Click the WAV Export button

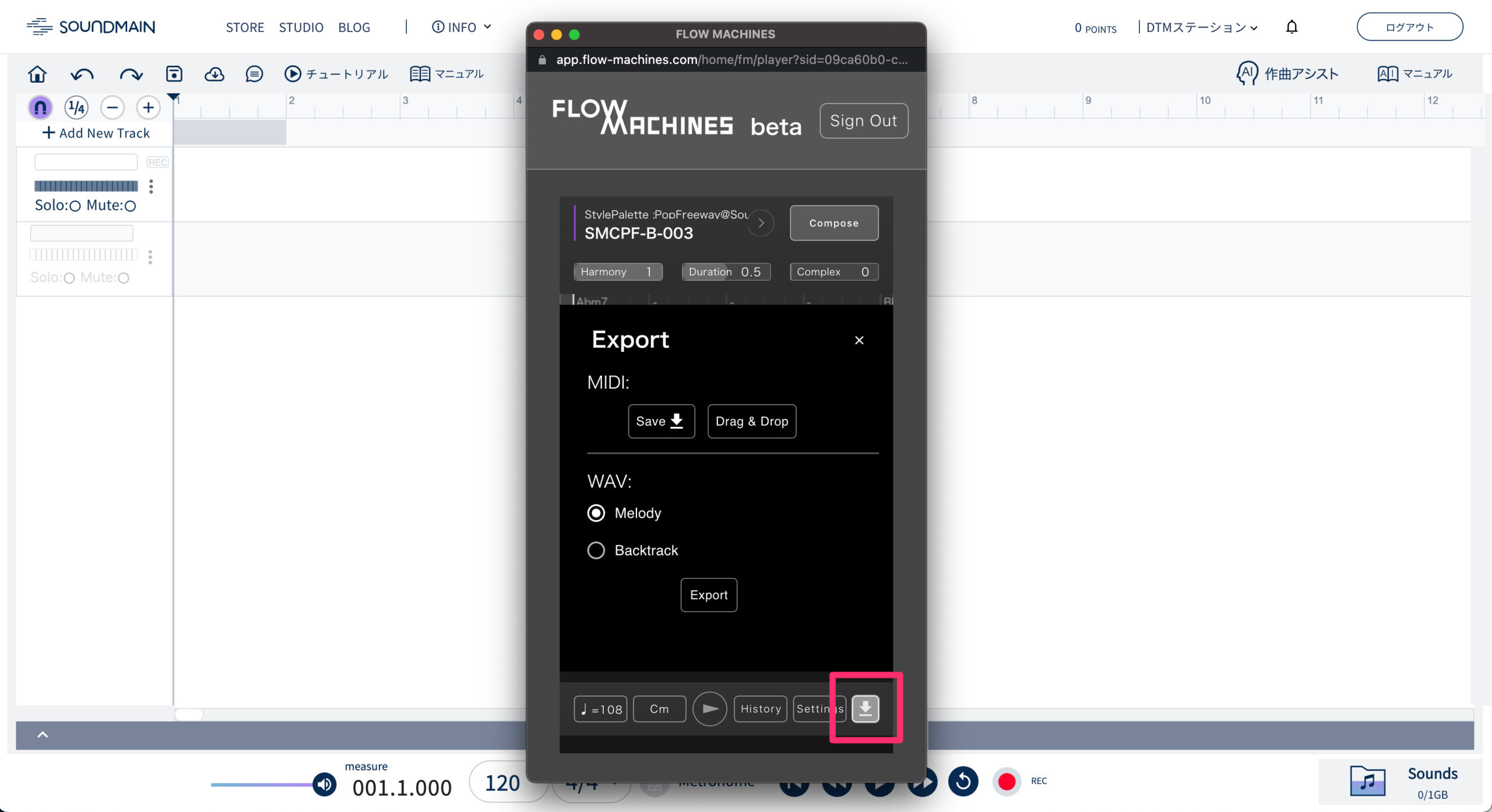[x=709, y=595]
